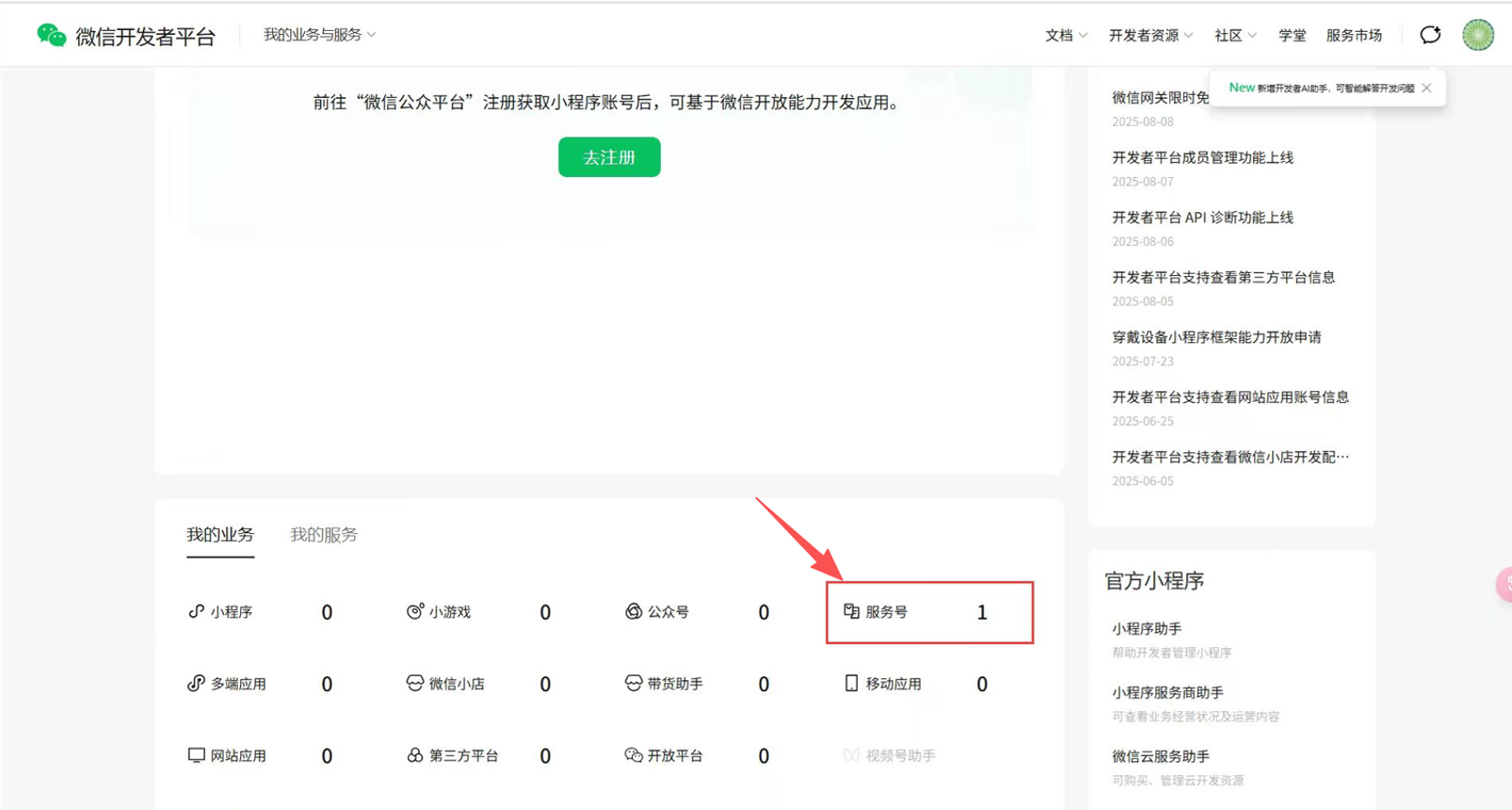Open the 微信网关限时免 news item
The height and width of the screenshot is (810, 1512).
1160,98
